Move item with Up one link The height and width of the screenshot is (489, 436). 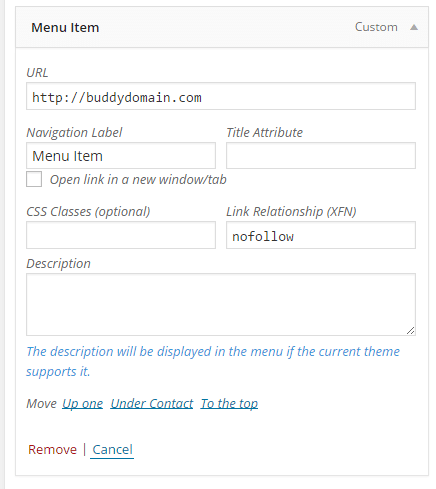[x=82, y=404]
